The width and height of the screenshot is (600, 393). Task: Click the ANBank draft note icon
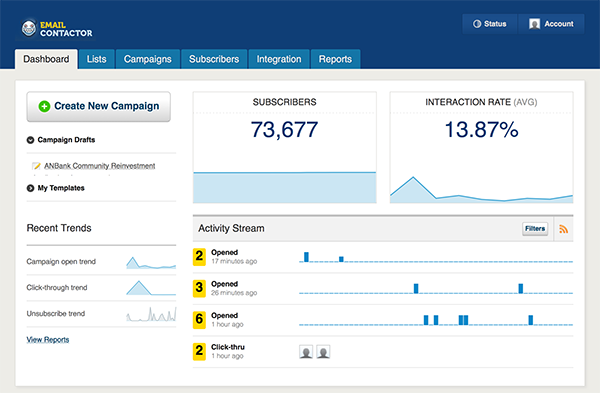pos(36,166)
